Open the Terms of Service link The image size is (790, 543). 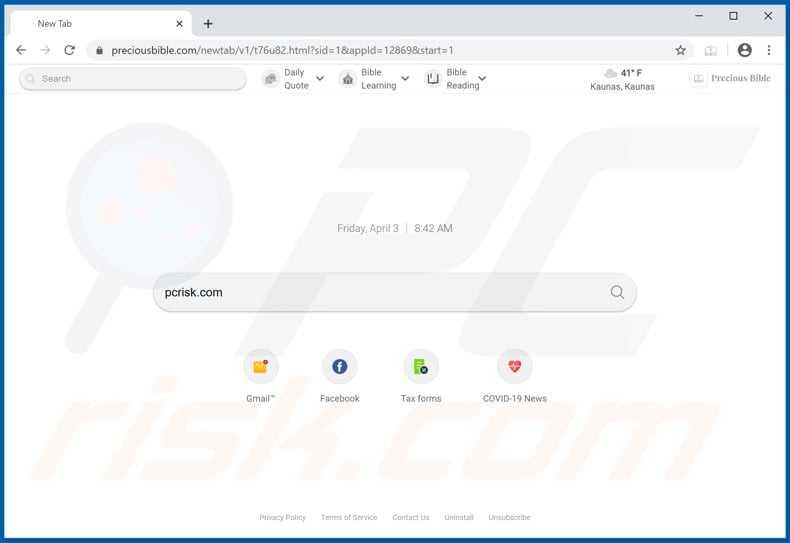coord(349,517)
